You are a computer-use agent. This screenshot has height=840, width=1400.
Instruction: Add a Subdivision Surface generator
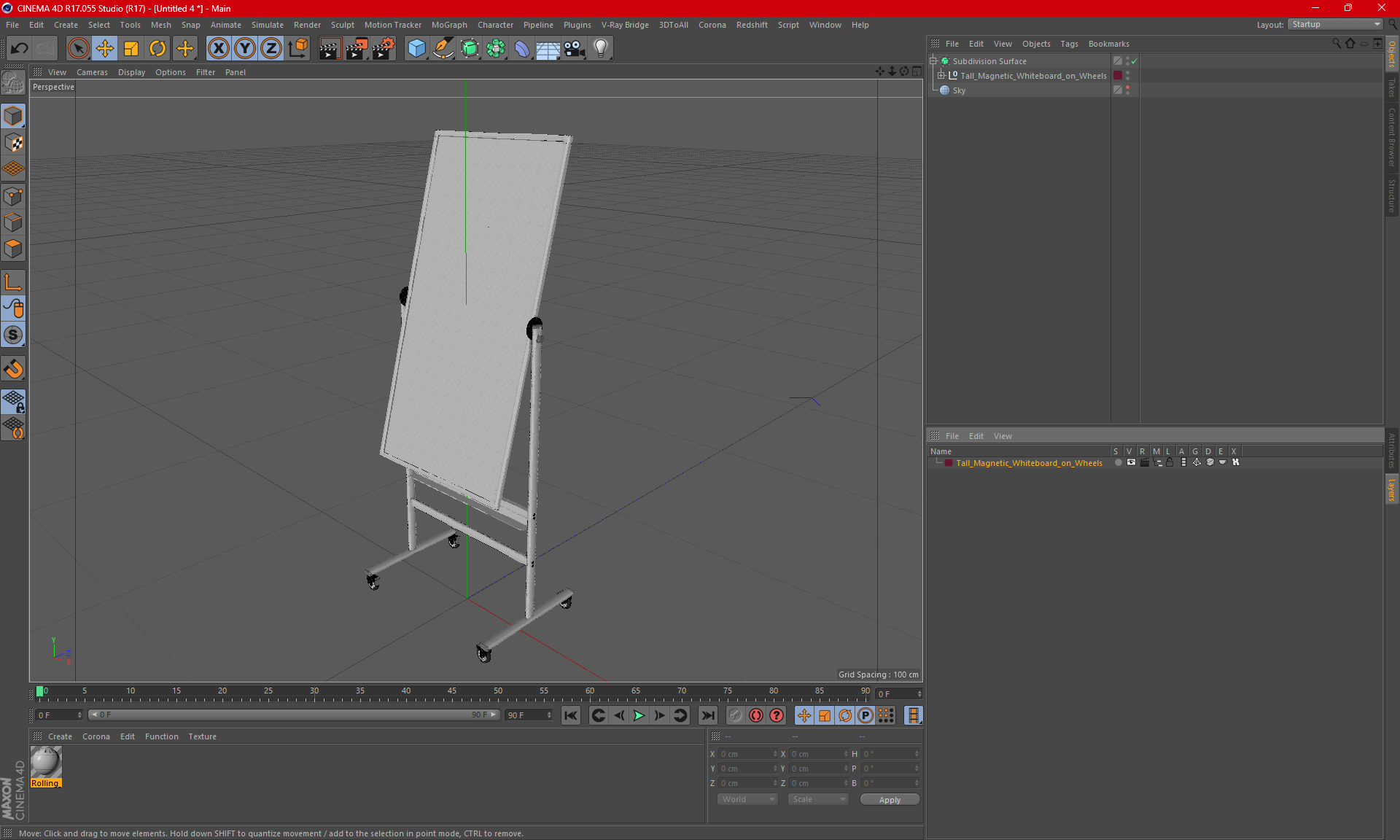point(470,48)
